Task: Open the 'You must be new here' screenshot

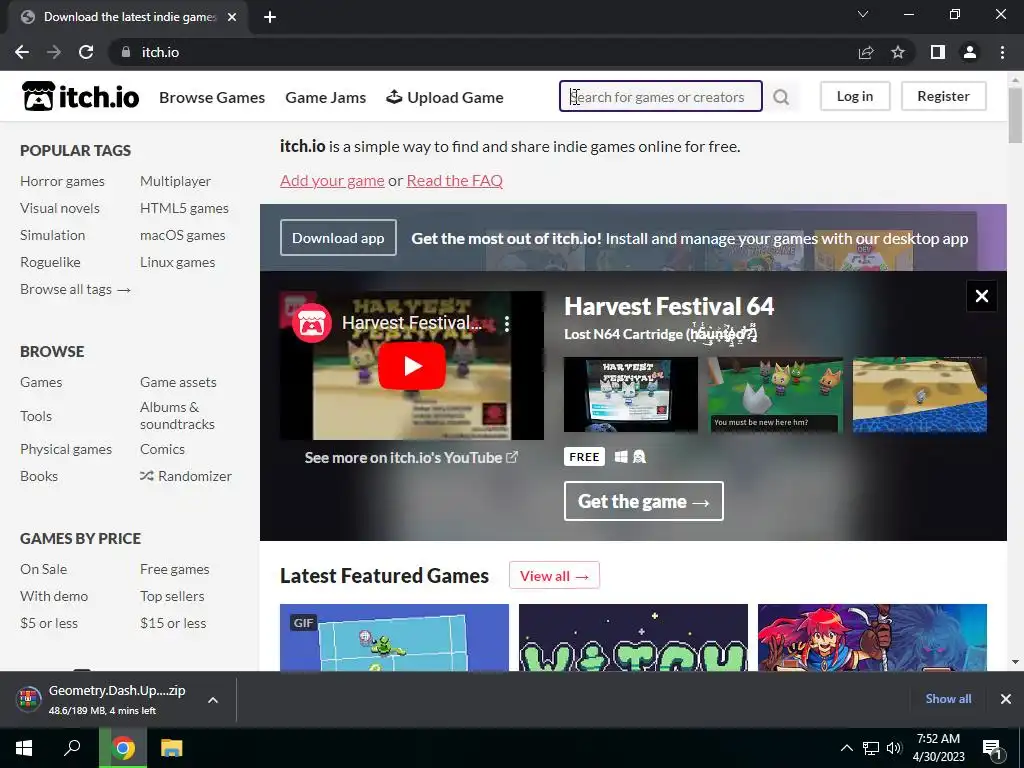Action: click(775, 394)
